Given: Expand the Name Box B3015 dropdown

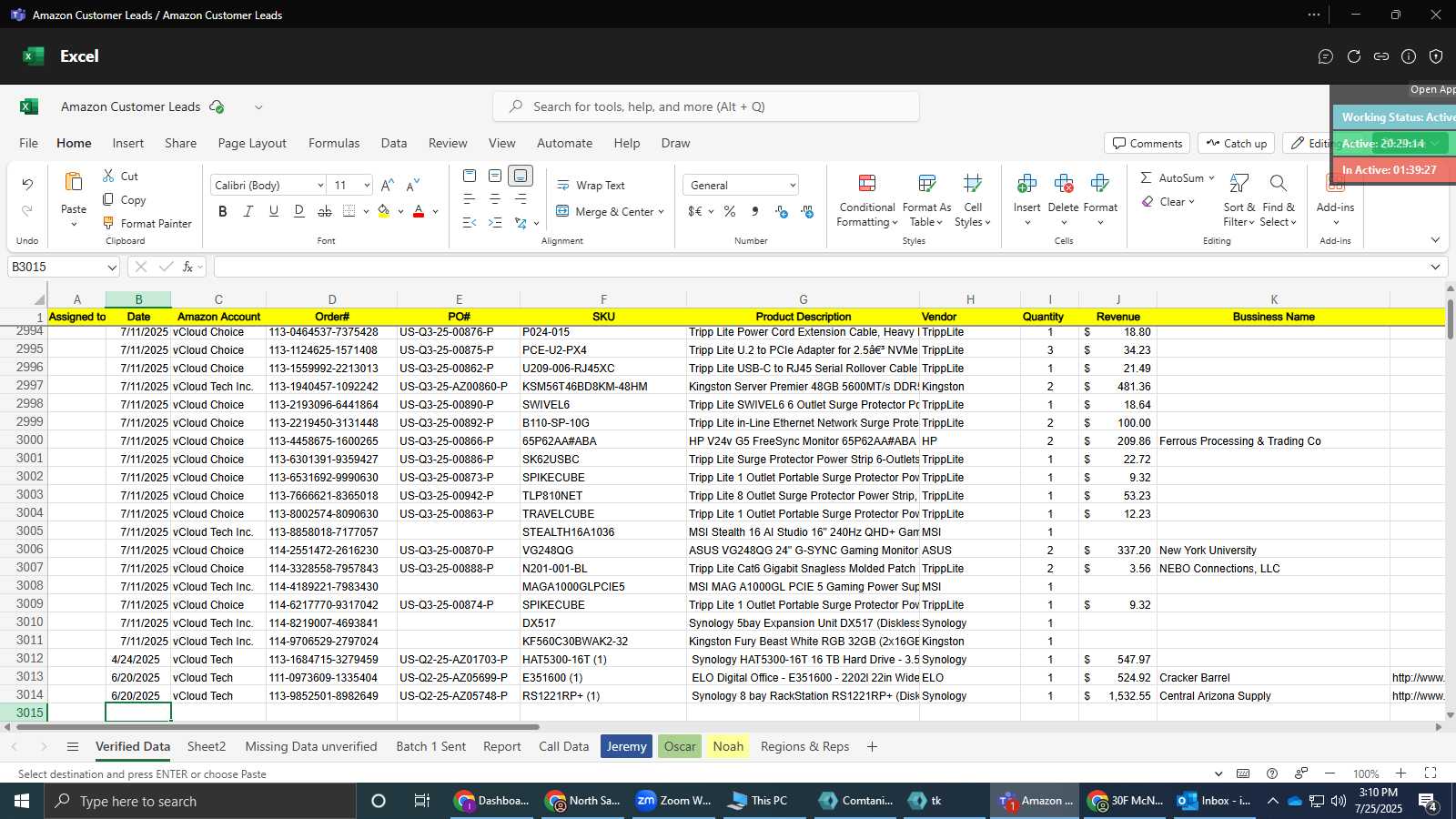Looking at the screenshot, I should tap(112, 268).
